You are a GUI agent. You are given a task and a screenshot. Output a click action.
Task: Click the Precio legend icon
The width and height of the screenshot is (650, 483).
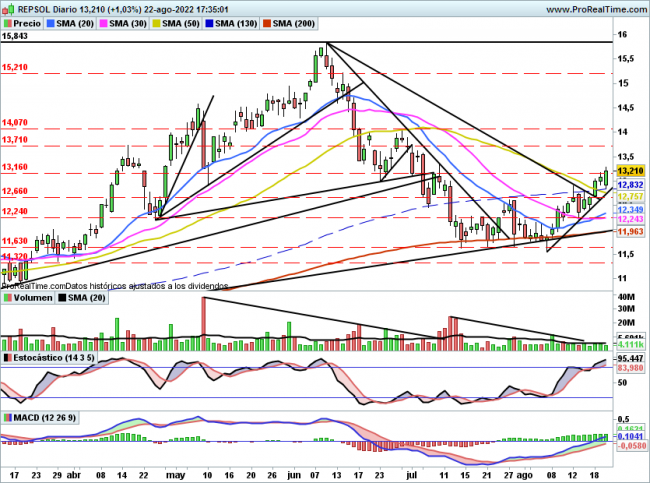pyautogui.click(x=7, y=22)
